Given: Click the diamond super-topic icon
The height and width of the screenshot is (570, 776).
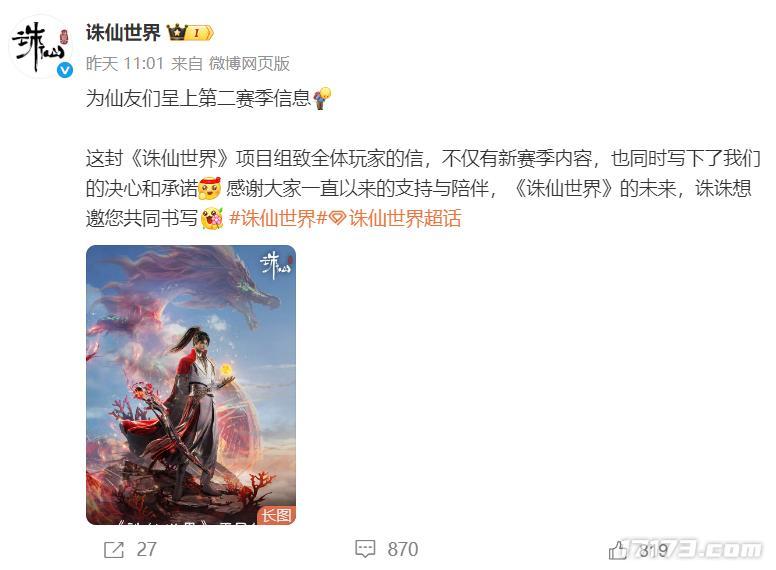Looking at the screenshot, I should [338, 218].
